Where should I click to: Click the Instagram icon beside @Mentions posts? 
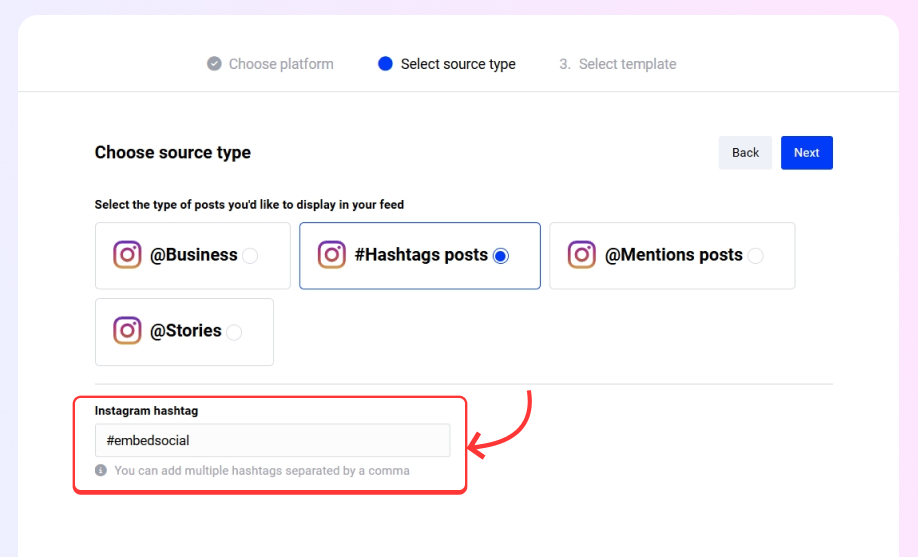point(581,255)
